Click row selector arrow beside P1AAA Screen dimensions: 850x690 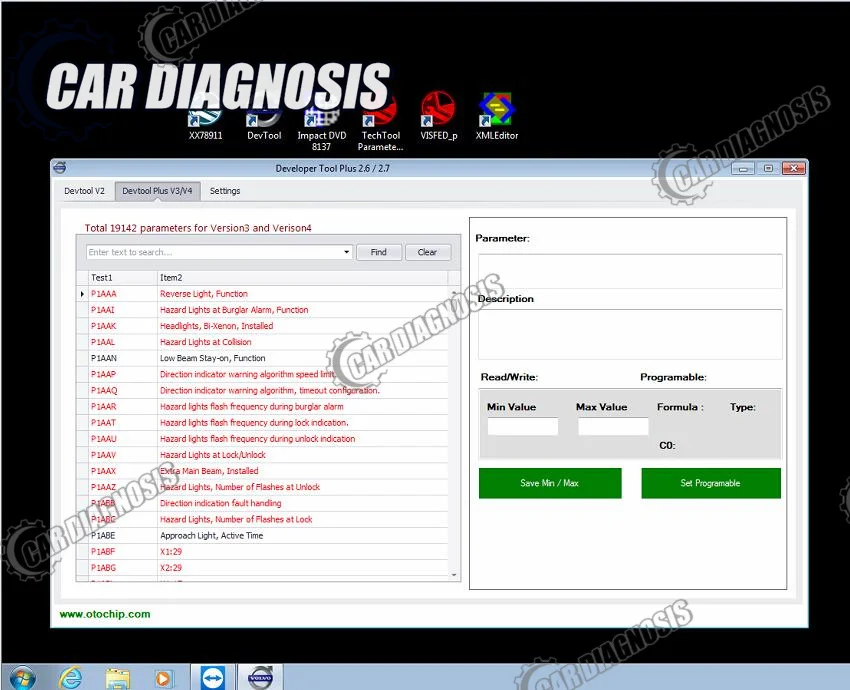coord(82,294)
